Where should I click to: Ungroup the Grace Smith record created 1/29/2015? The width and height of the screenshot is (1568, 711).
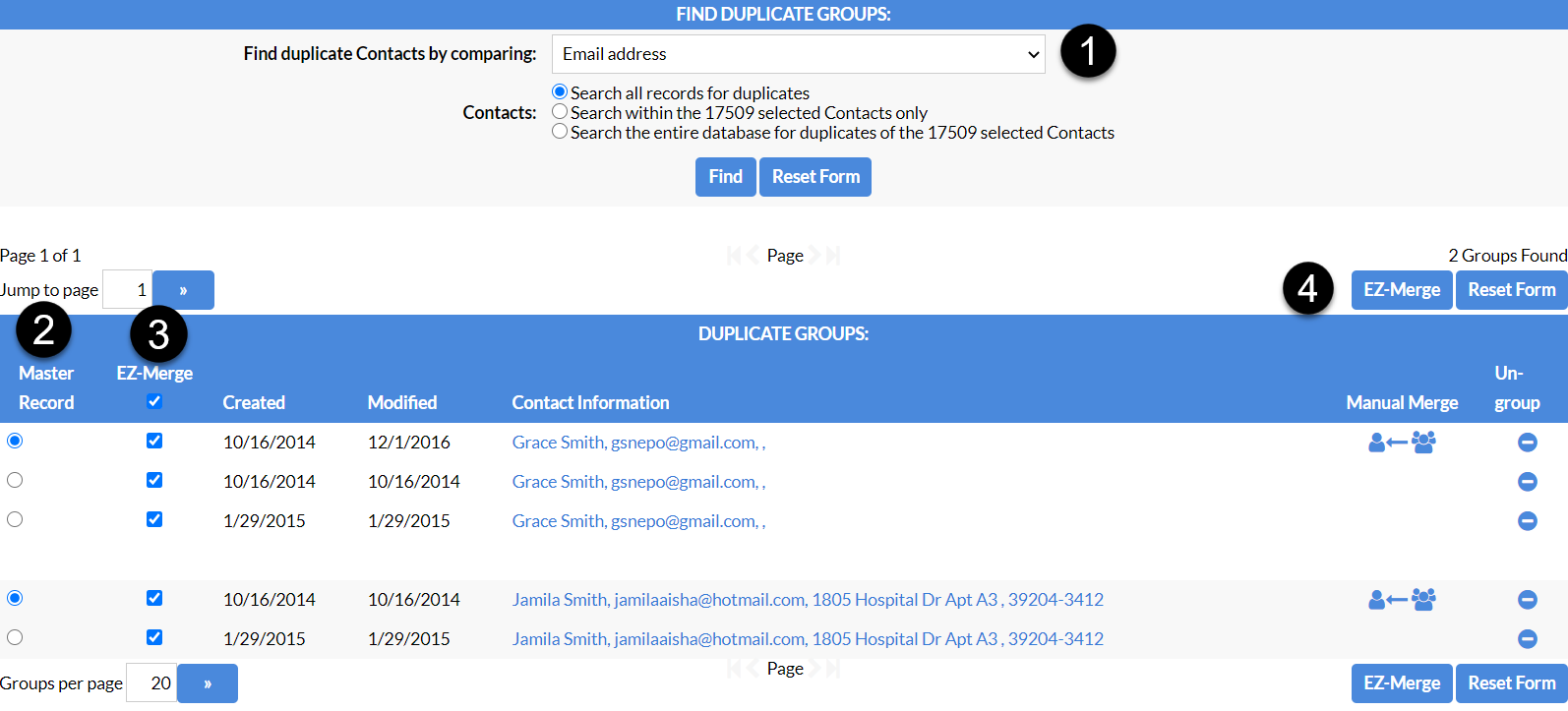tap(1527, 520)
